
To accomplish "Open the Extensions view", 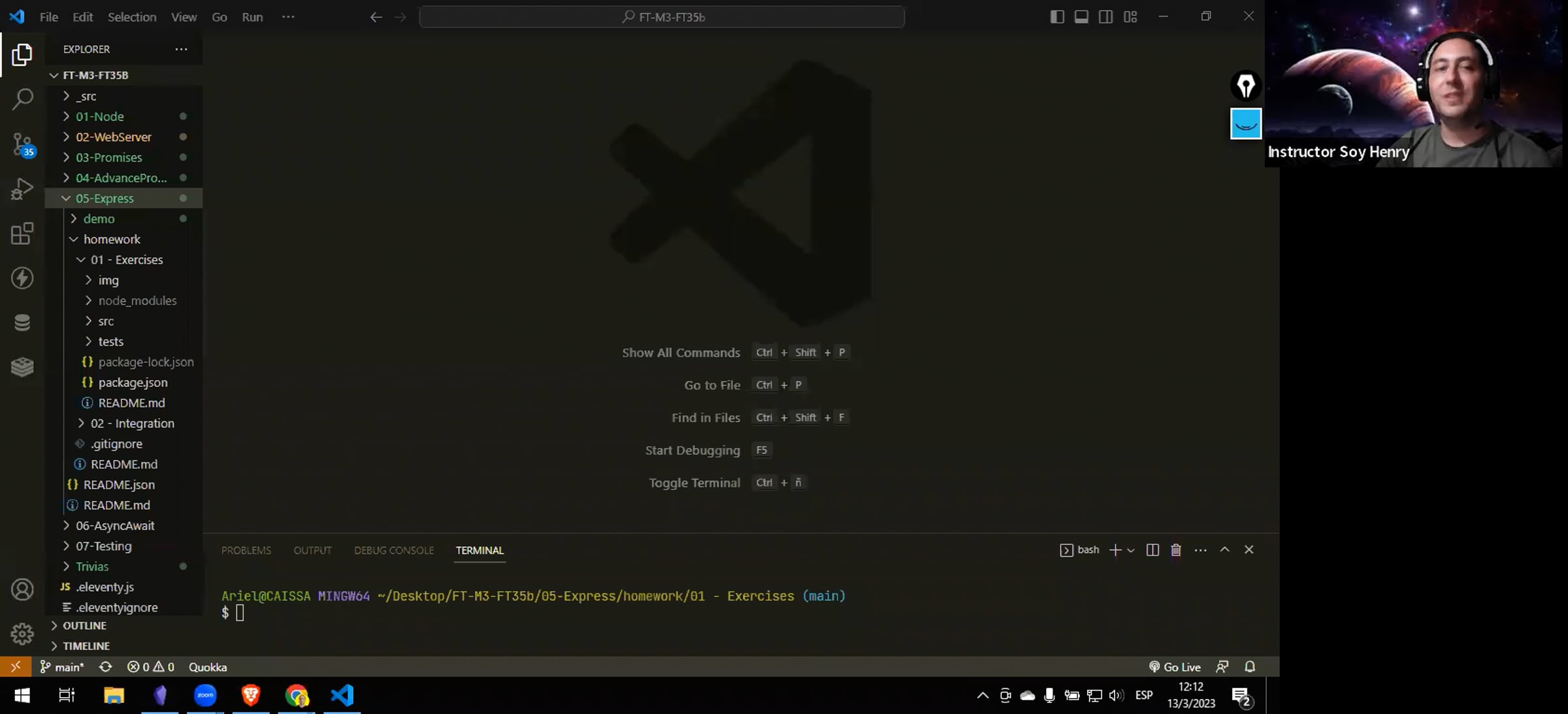I will tap(22, 233).
